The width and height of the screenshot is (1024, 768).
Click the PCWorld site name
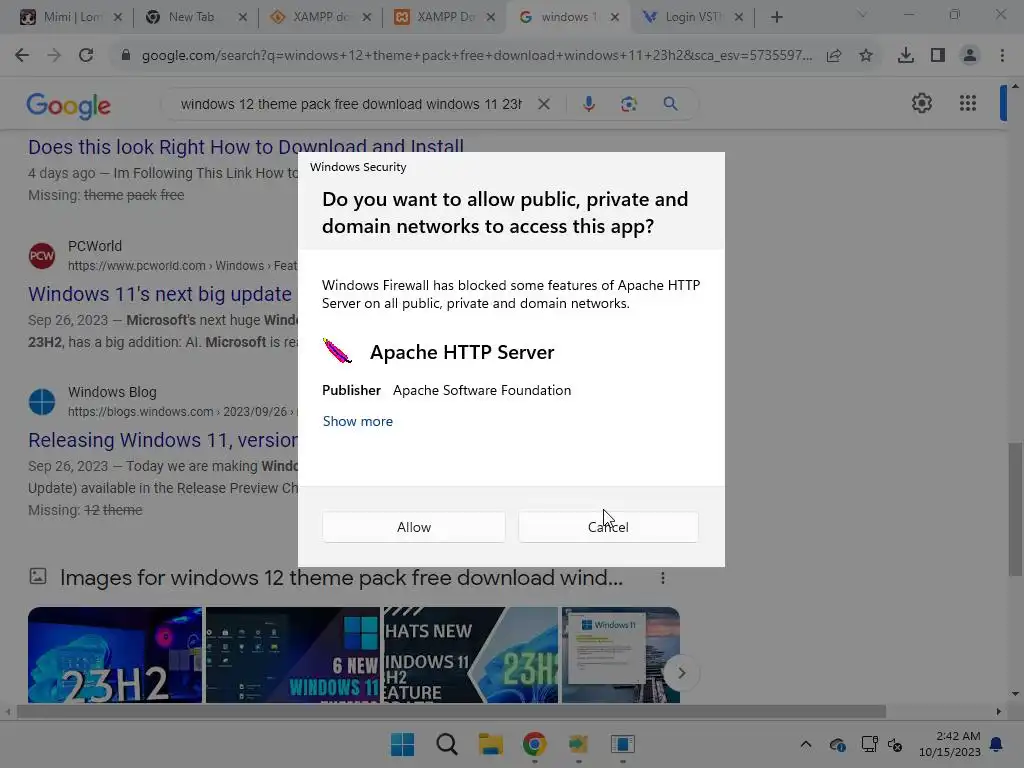click(95, 246)
